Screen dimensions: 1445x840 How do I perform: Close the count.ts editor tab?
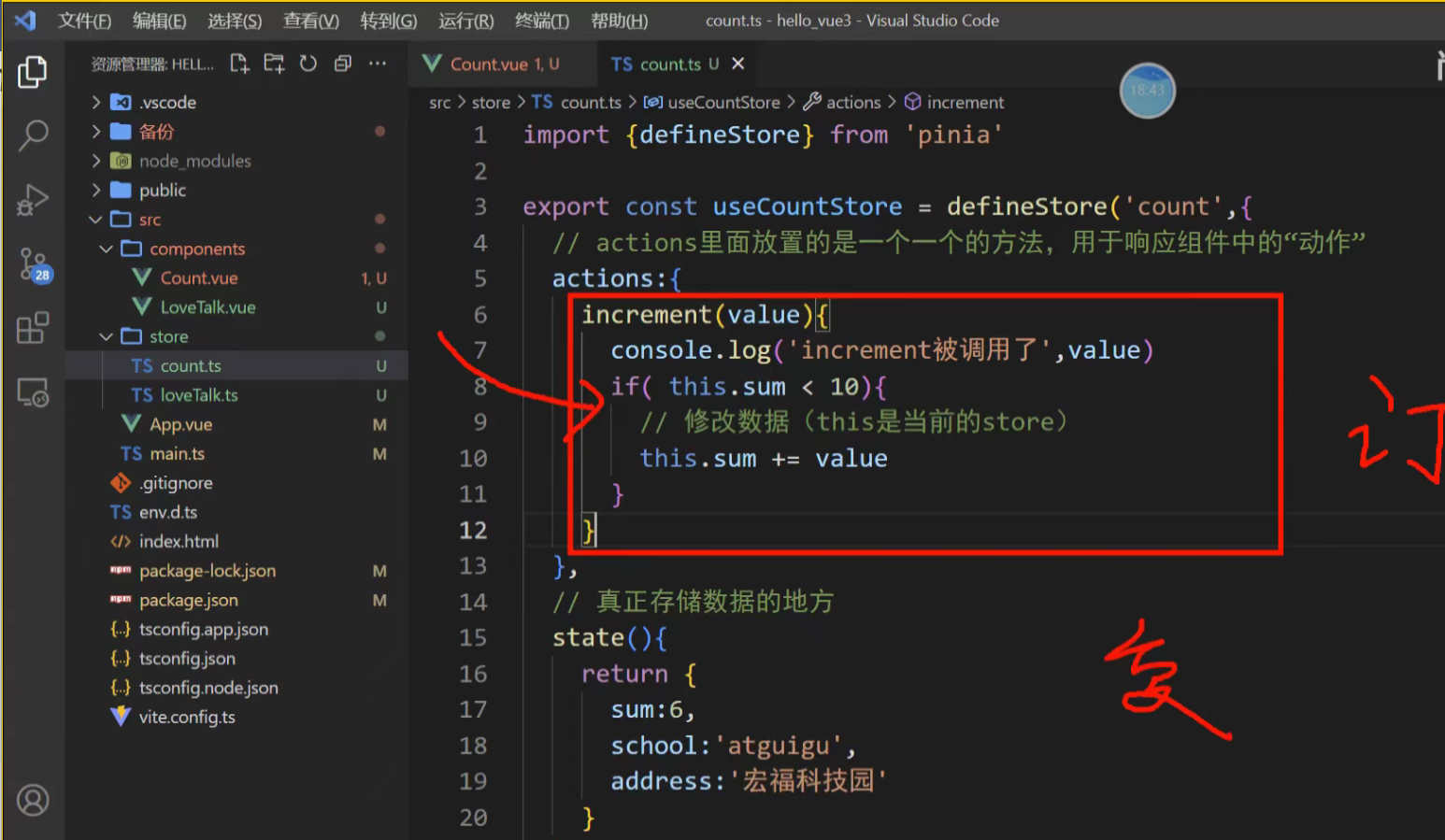click(x=738, y=64)
